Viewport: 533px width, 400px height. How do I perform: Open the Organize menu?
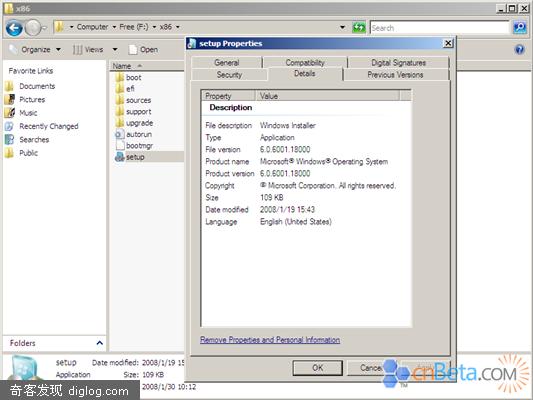pyautogui.click(x=41, y=50)
